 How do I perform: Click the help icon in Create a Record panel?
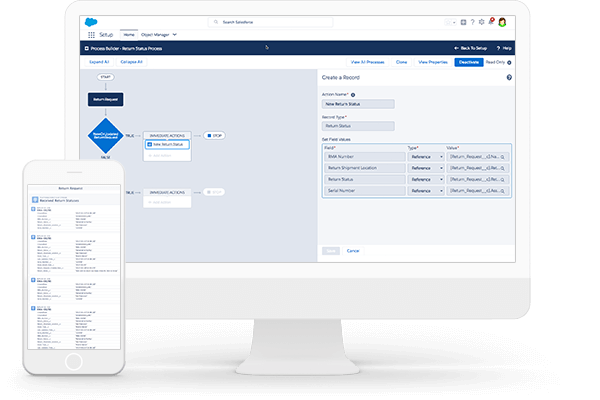click(x=509, y=77)
